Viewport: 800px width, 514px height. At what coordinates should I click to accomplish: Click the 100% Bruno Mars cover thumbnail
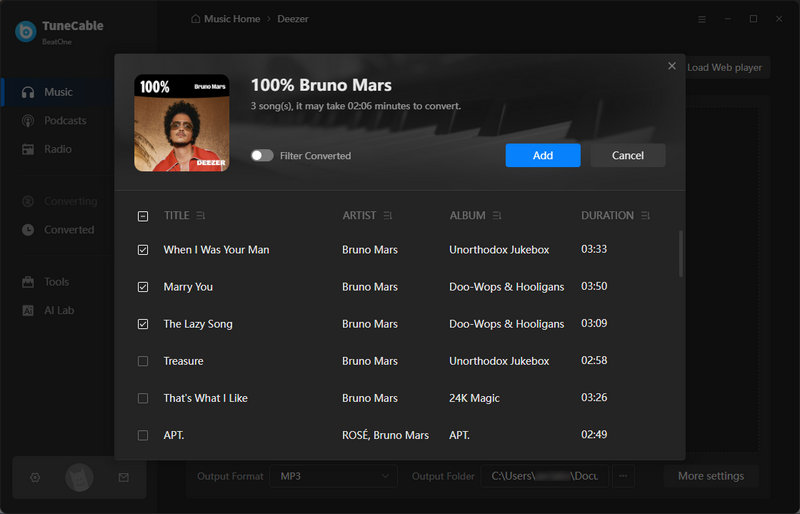point(182,123)
